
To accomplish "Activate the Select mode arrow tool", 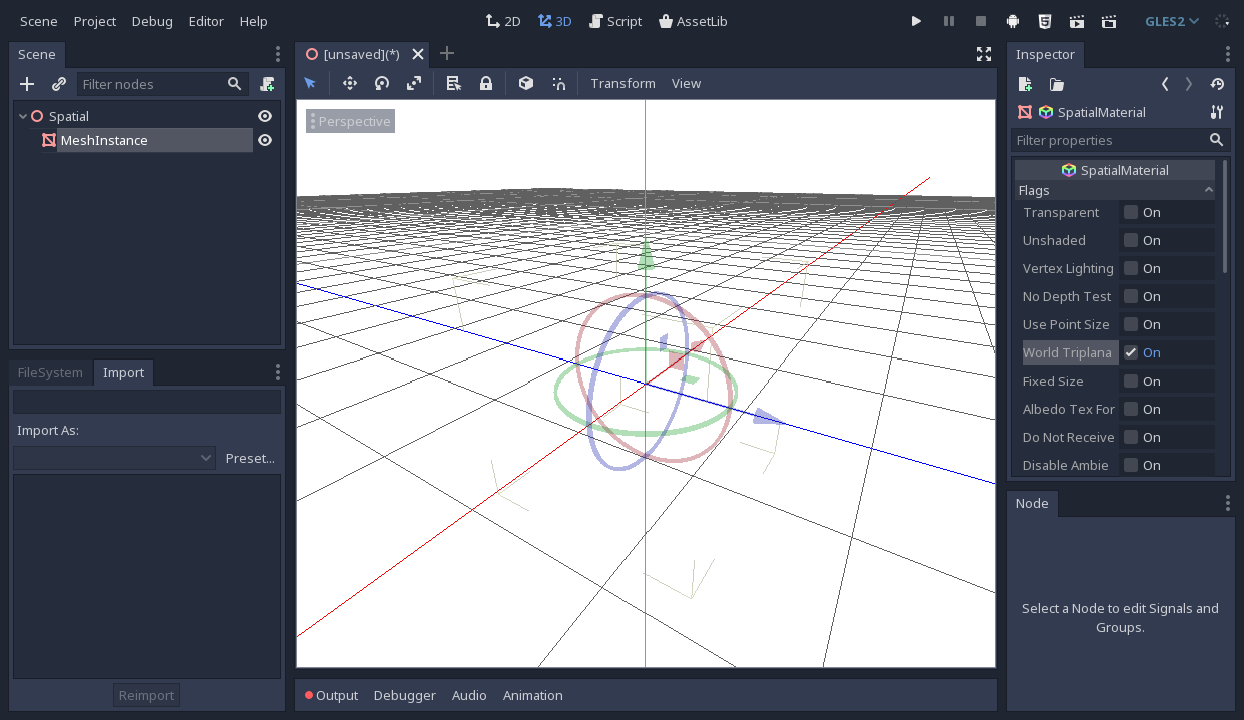I will coord(310,83).
